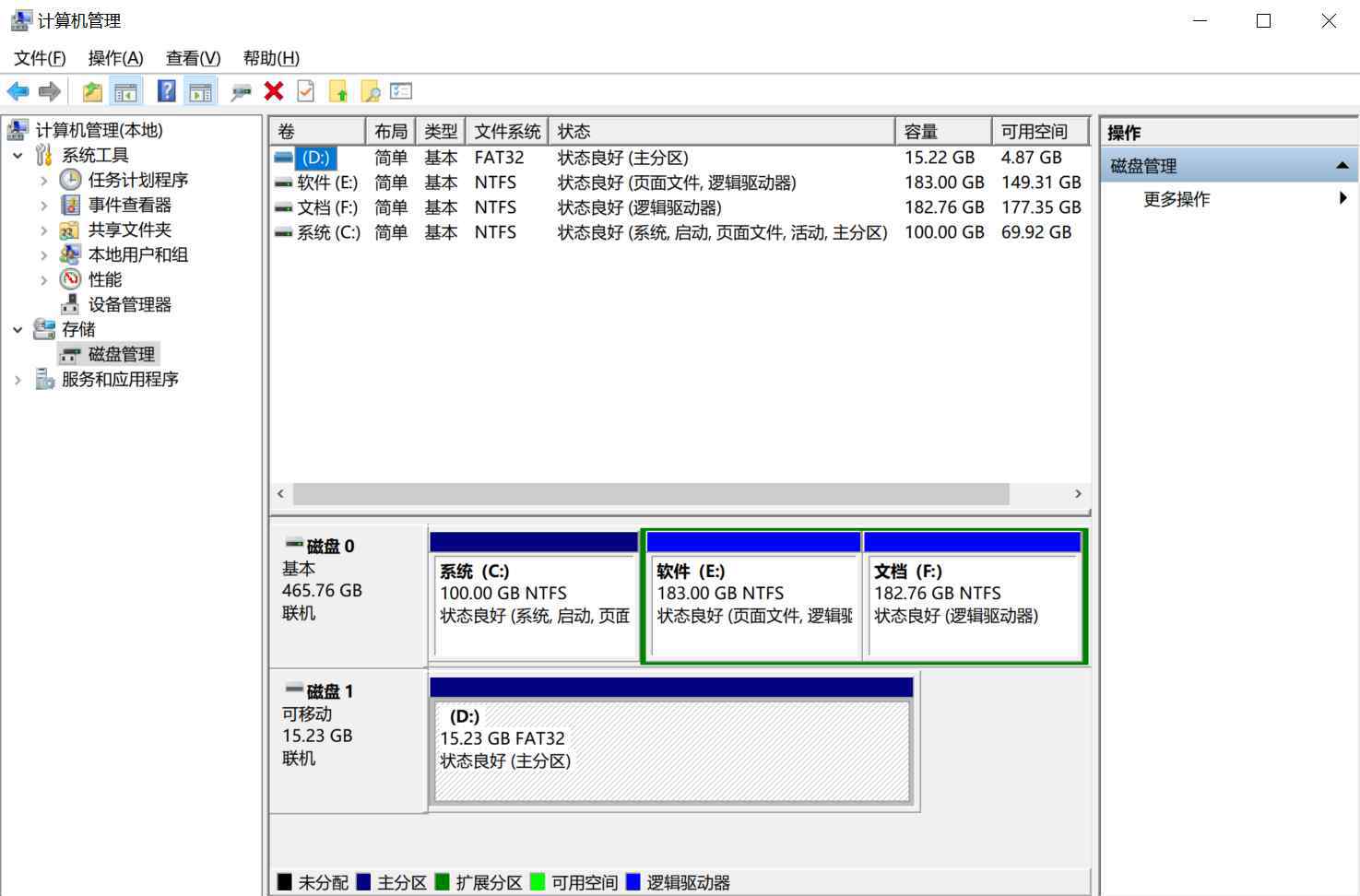
Task: Click the blue Back arrow in toolbar
Action: coord(18,91)
